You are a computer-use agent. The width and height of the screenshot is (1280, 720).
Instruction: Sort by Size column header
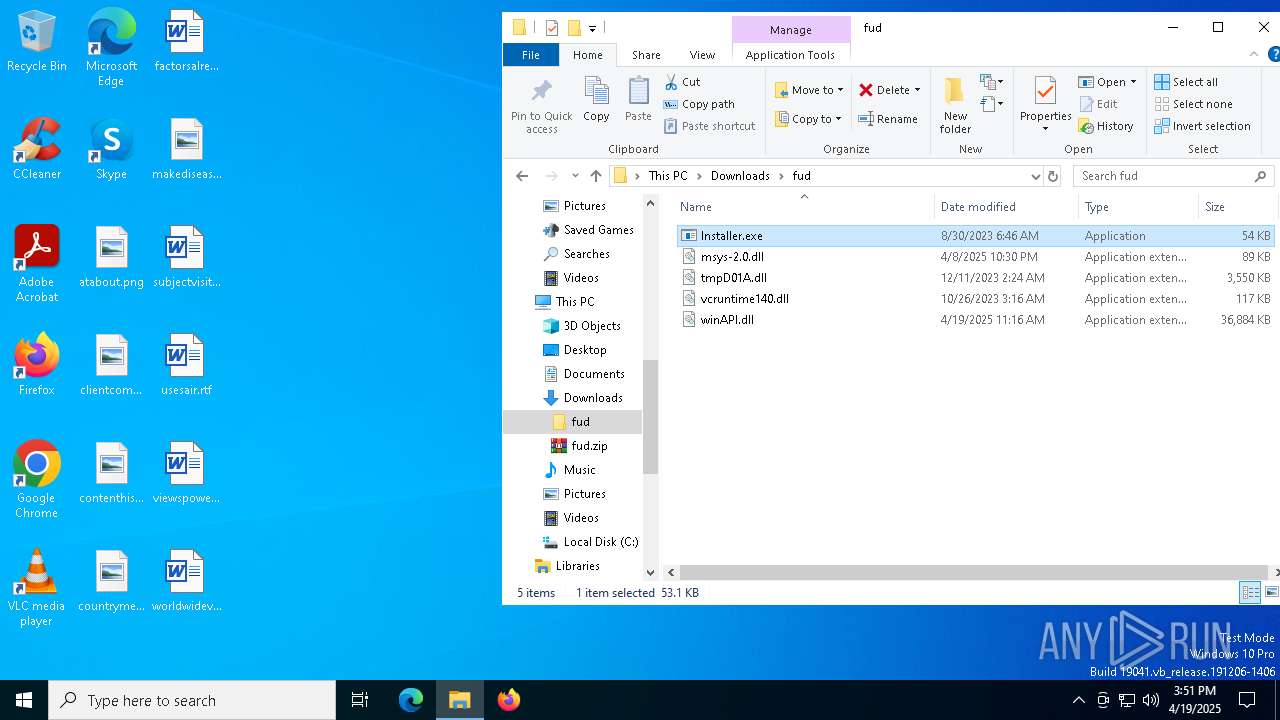pyautogui.click(x=1237, y=207)
